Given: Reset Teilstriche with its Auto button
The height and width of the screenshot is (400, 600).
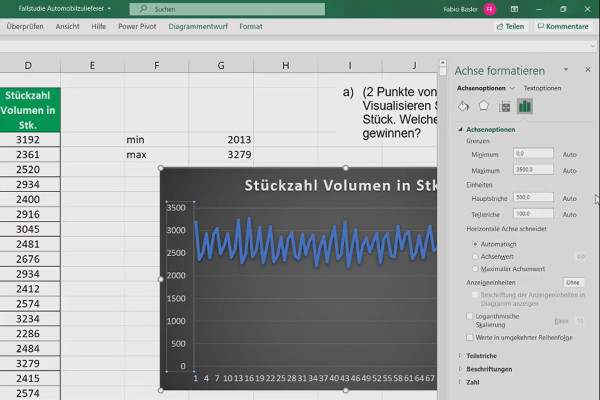Looking at the screenshot, I should pos(569,215).
